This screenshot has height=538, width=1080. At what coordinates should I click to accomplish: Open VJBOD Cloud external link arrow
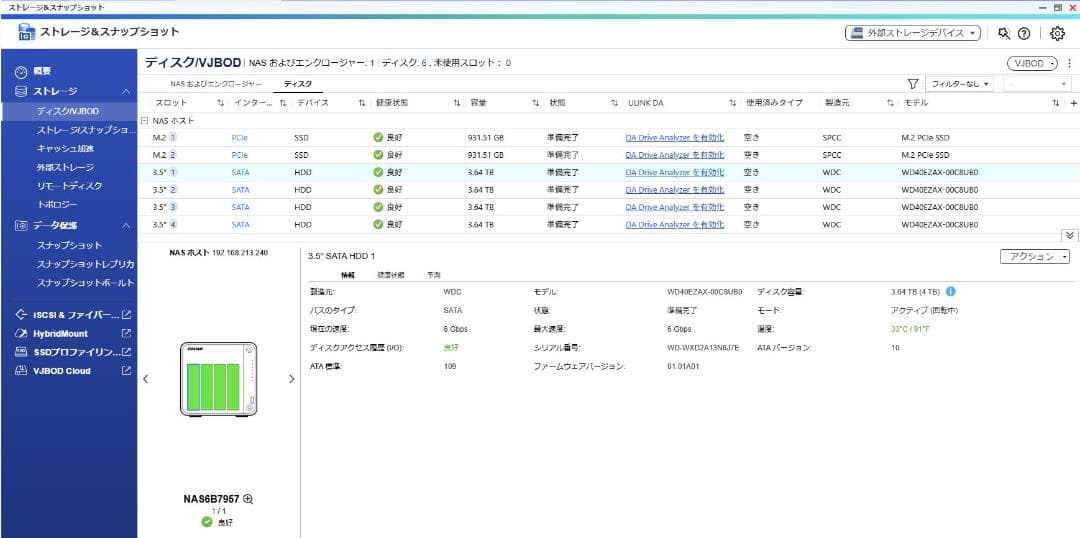pyautogui.click(x=126, y=371)
